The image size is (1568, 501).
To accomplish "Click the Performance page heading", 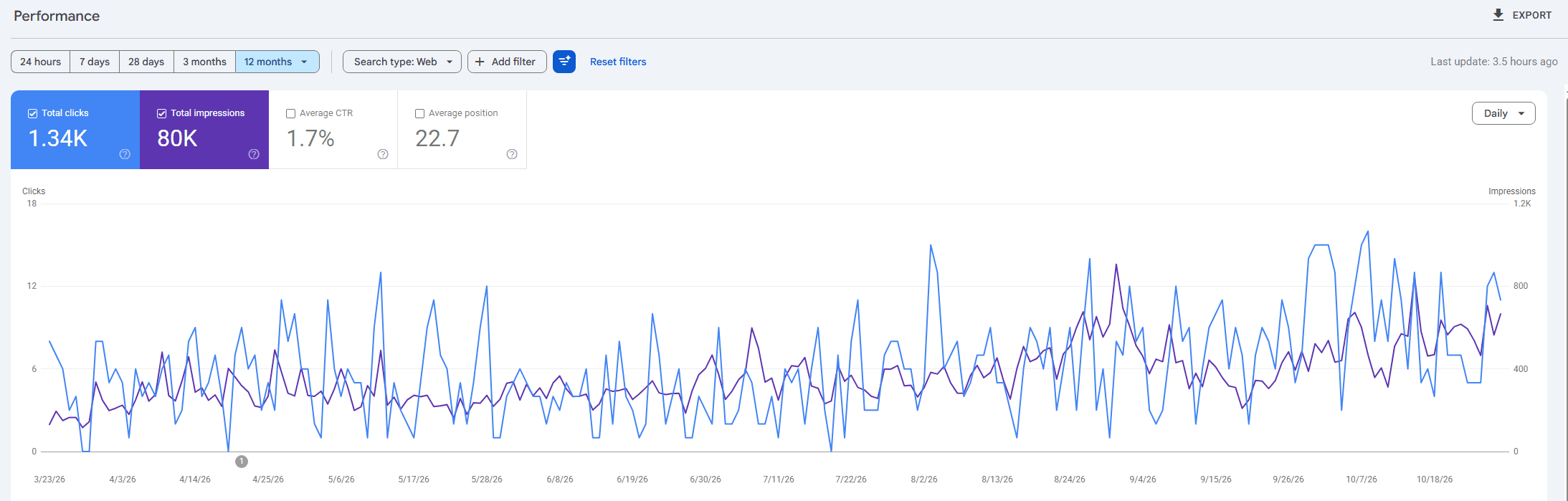I will (x=57, y=16).
